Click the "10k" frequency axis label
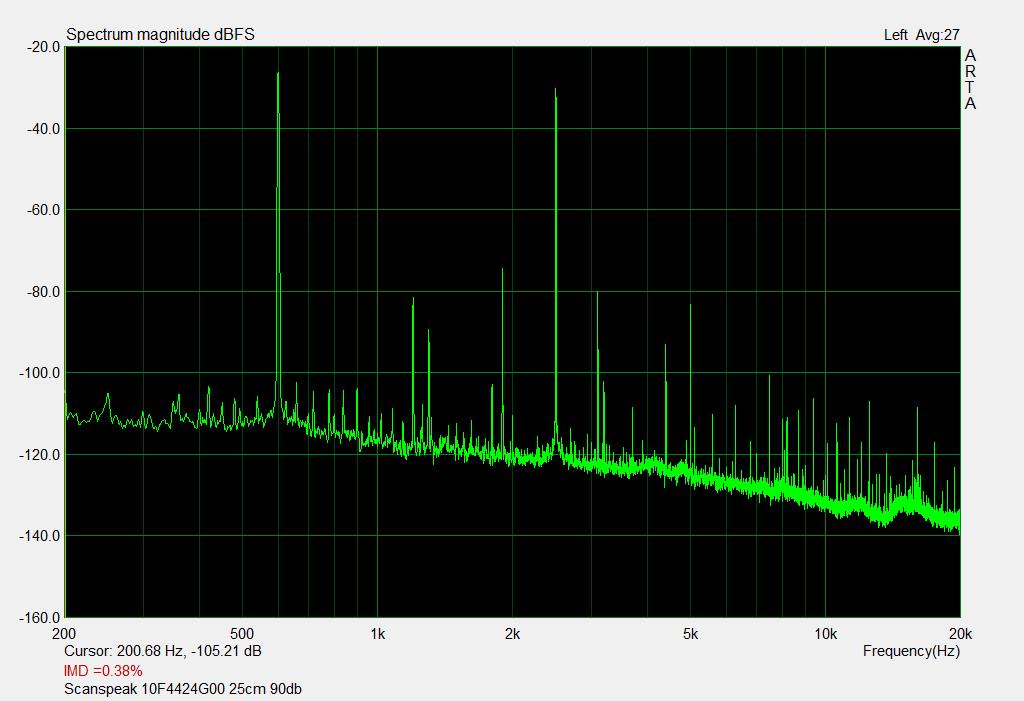The width and height of the screenshot is (1024, 701). [x=825, y=633]
